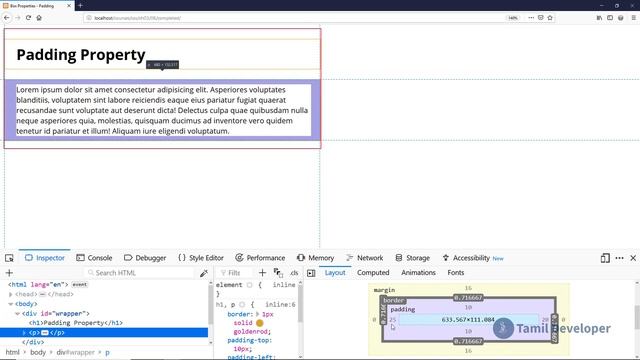Select the h1 Padding Property node
This screenshot has width=640, height=360.
(76, 323)
